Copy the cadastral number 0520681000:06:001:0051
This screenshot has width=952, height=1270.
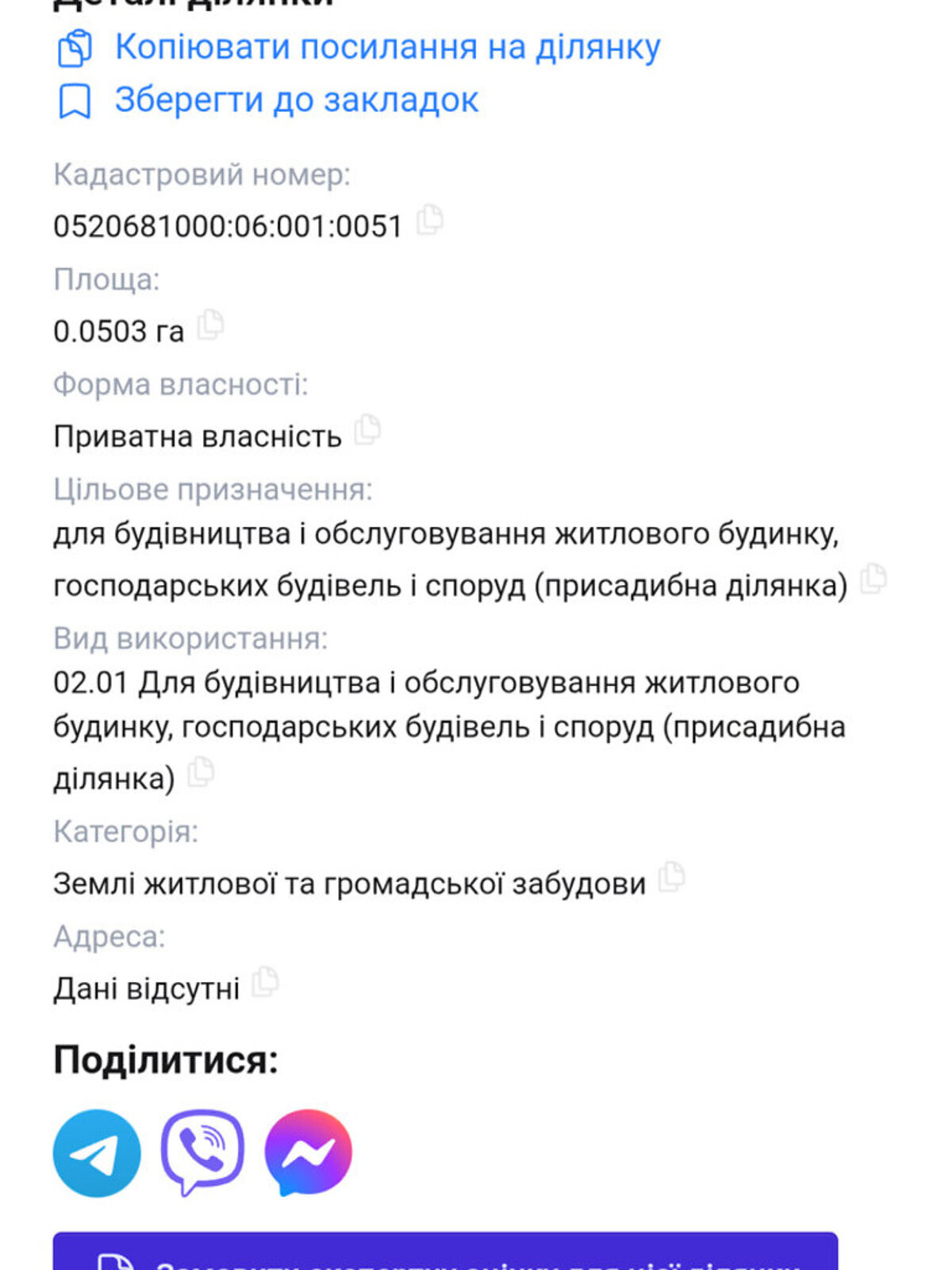pos(430,220)
